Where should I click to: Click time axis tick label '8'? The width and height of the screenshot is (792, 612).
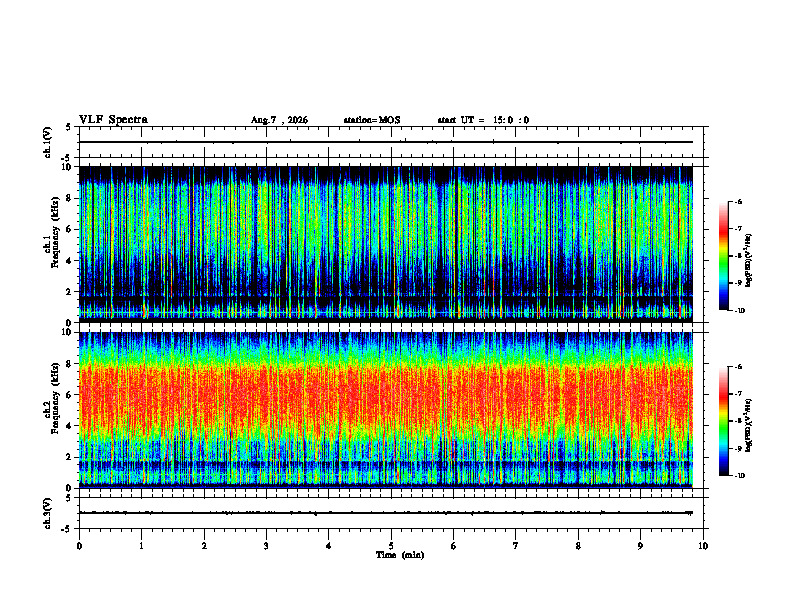[578, 546]
